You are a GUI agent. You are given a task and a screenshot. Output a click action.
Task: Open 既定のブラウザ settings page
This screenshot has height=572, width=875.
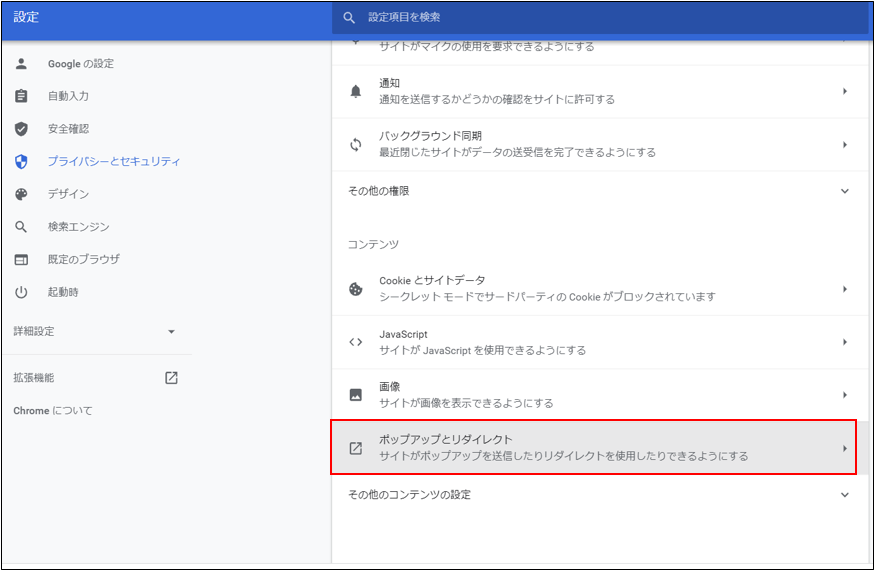coord(84,259)
